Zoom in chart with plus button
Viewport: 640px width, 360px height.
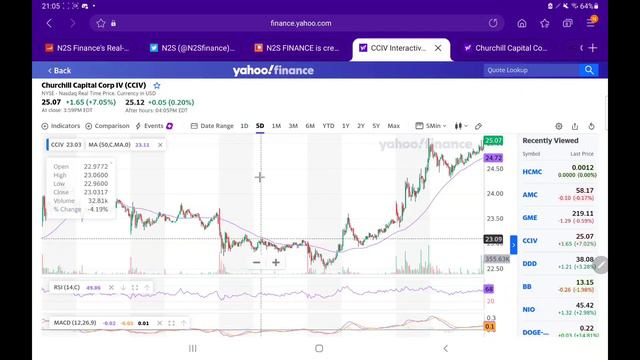coord(276,262)
